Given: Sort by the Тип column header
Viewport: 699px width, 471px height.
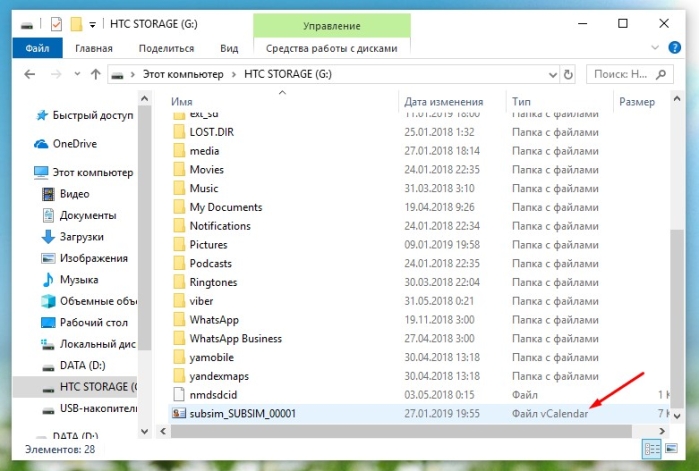Looking at the screenshot, I should tap(521, 102).
